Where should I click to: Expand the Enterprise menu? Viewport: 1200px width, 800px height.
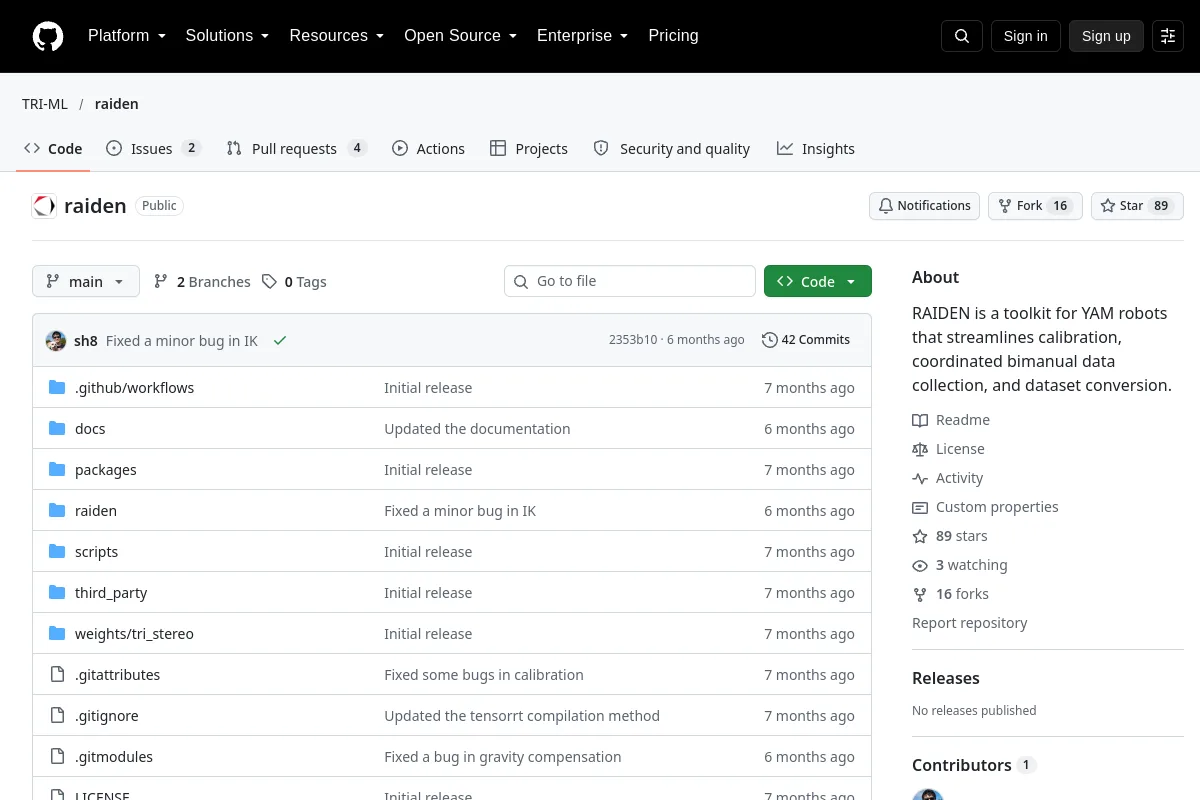(x=582, y=36)
